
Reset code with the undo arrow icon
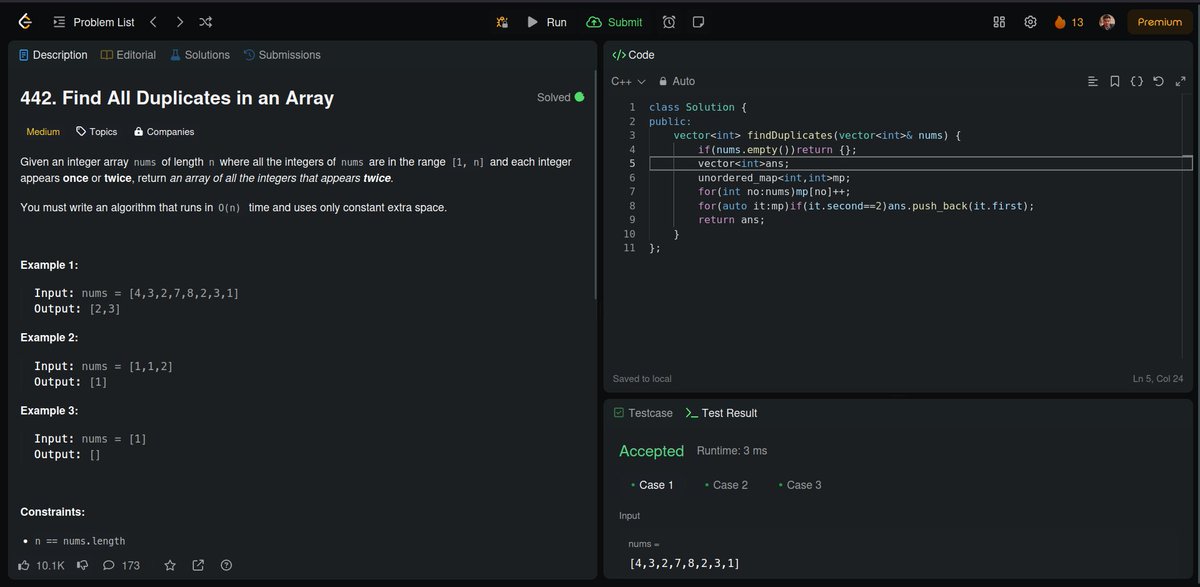pos(1158,81)
